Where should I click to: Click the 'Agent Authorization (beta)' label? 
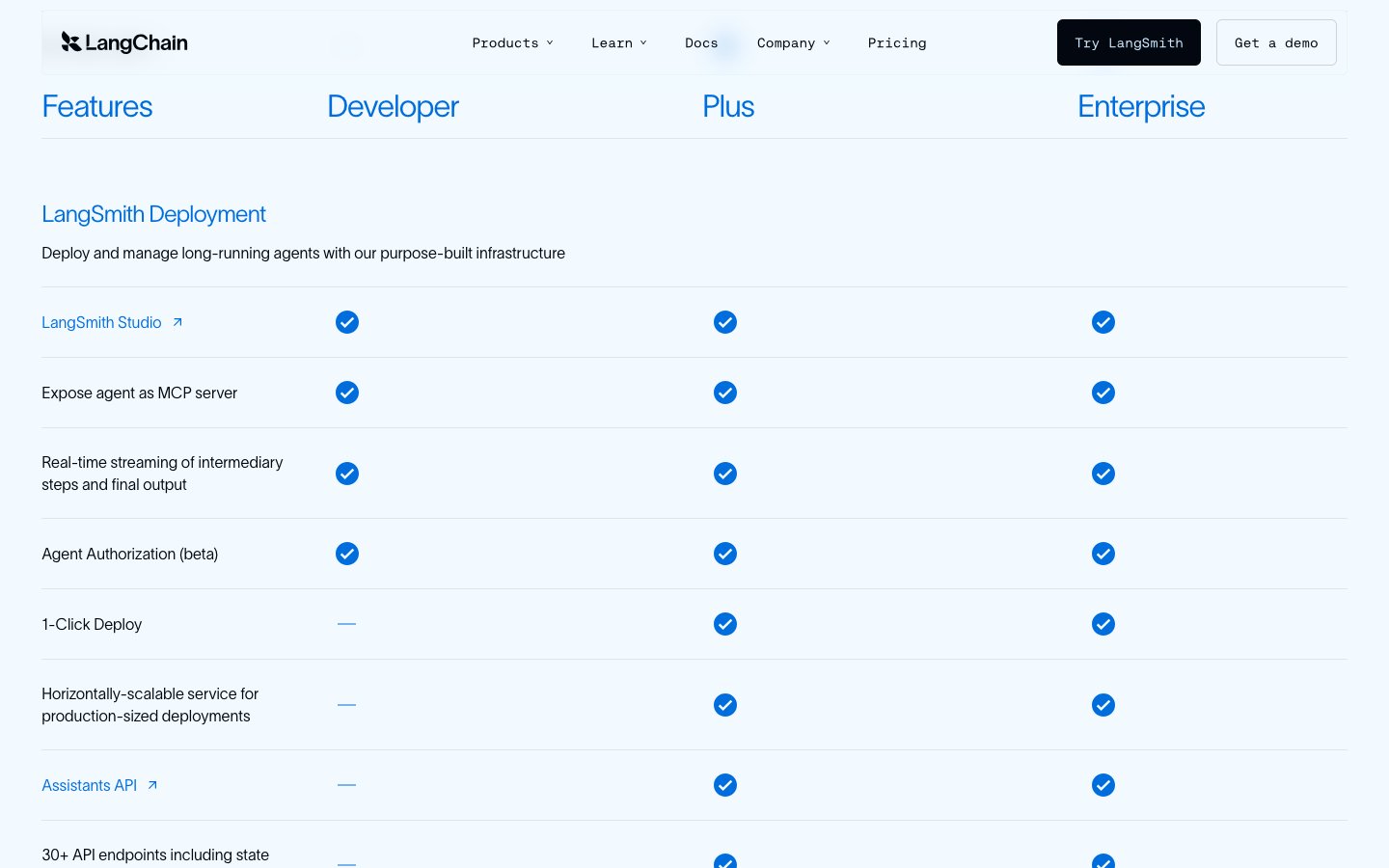[x=129, y=554]
